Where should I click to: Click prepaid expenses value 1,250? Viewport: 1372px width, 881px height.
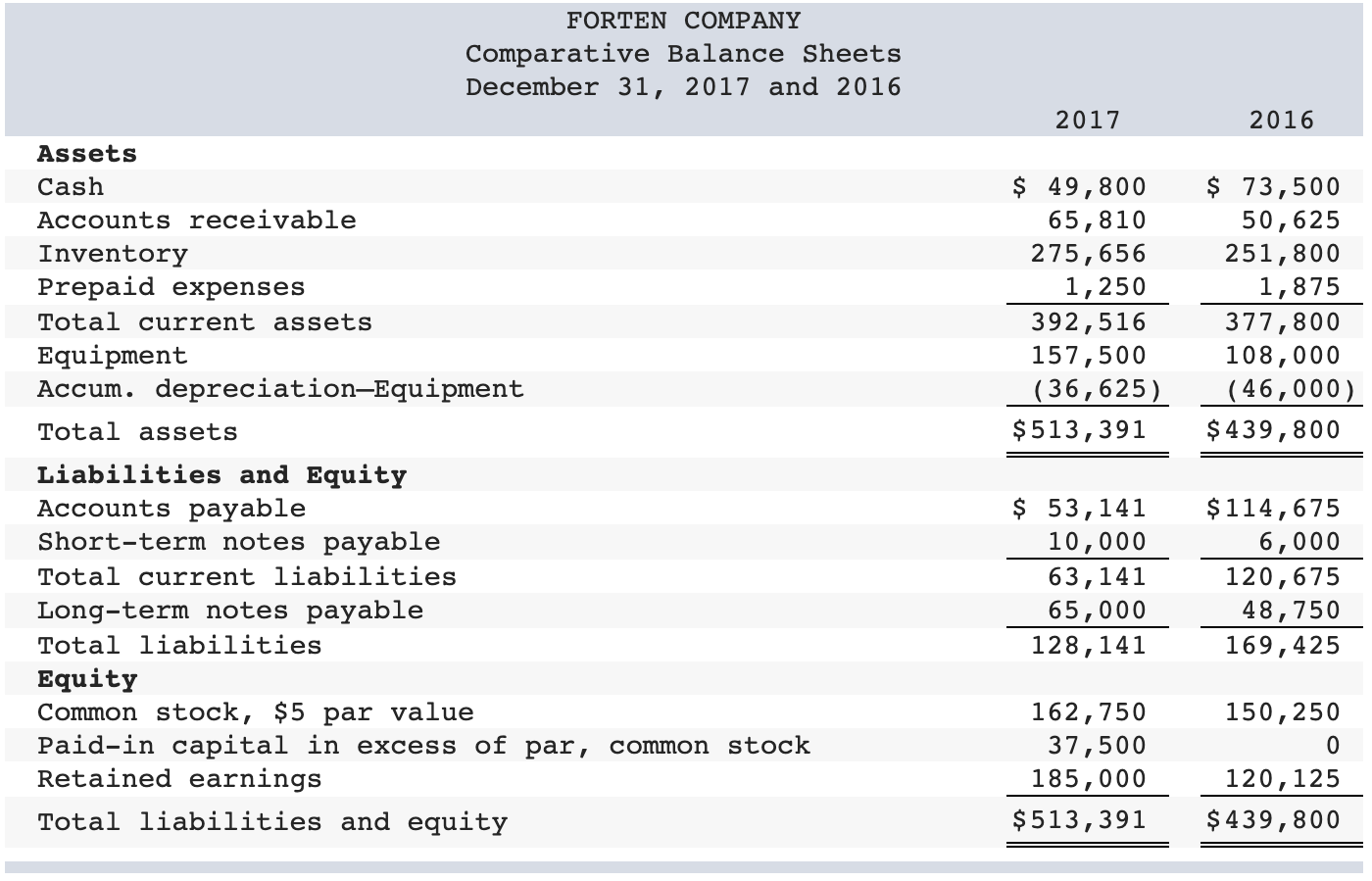(1104, 286)
